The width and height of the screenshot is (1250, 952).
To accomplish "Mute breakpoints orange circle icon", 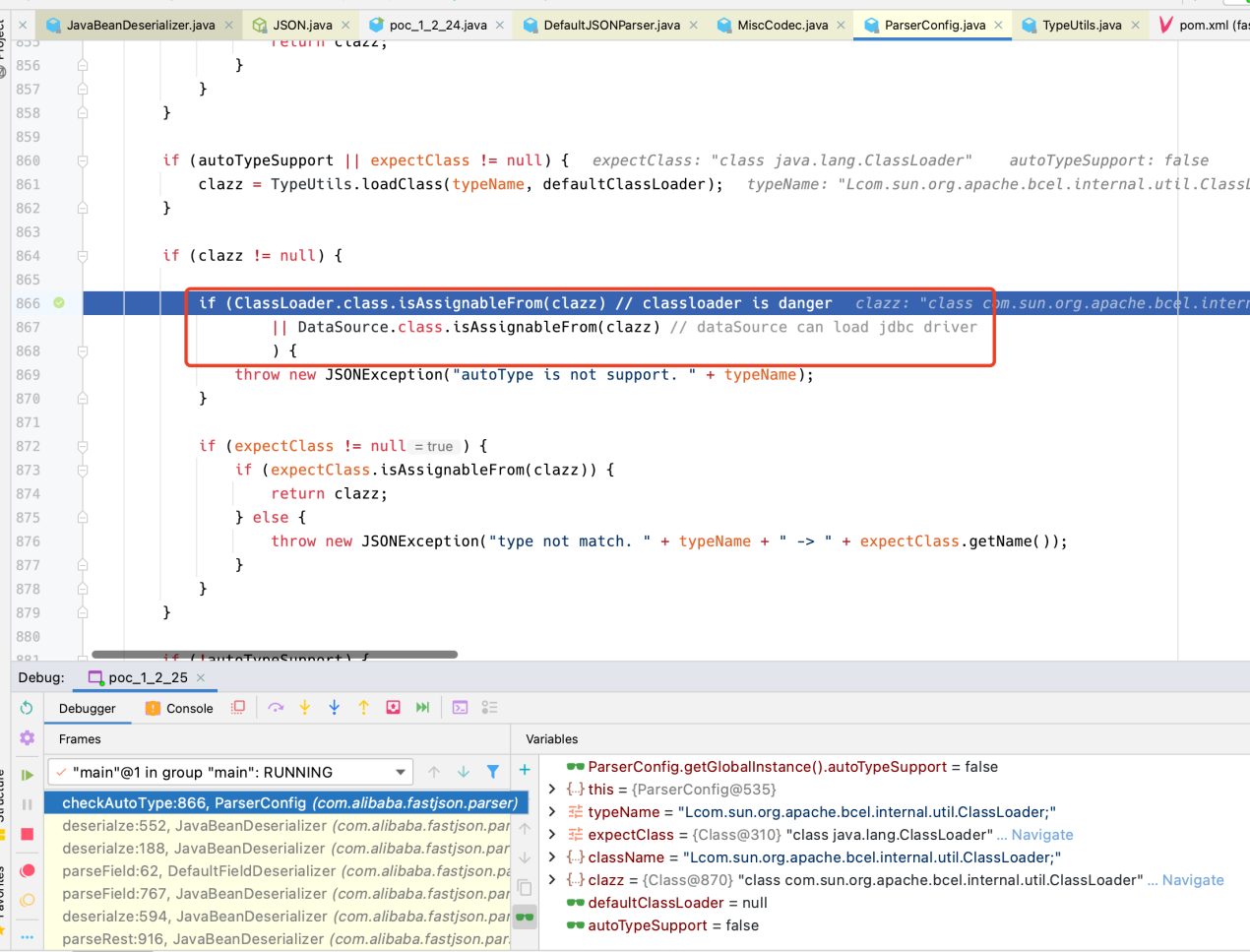I will pyautogui.click(x=27, y=900).
